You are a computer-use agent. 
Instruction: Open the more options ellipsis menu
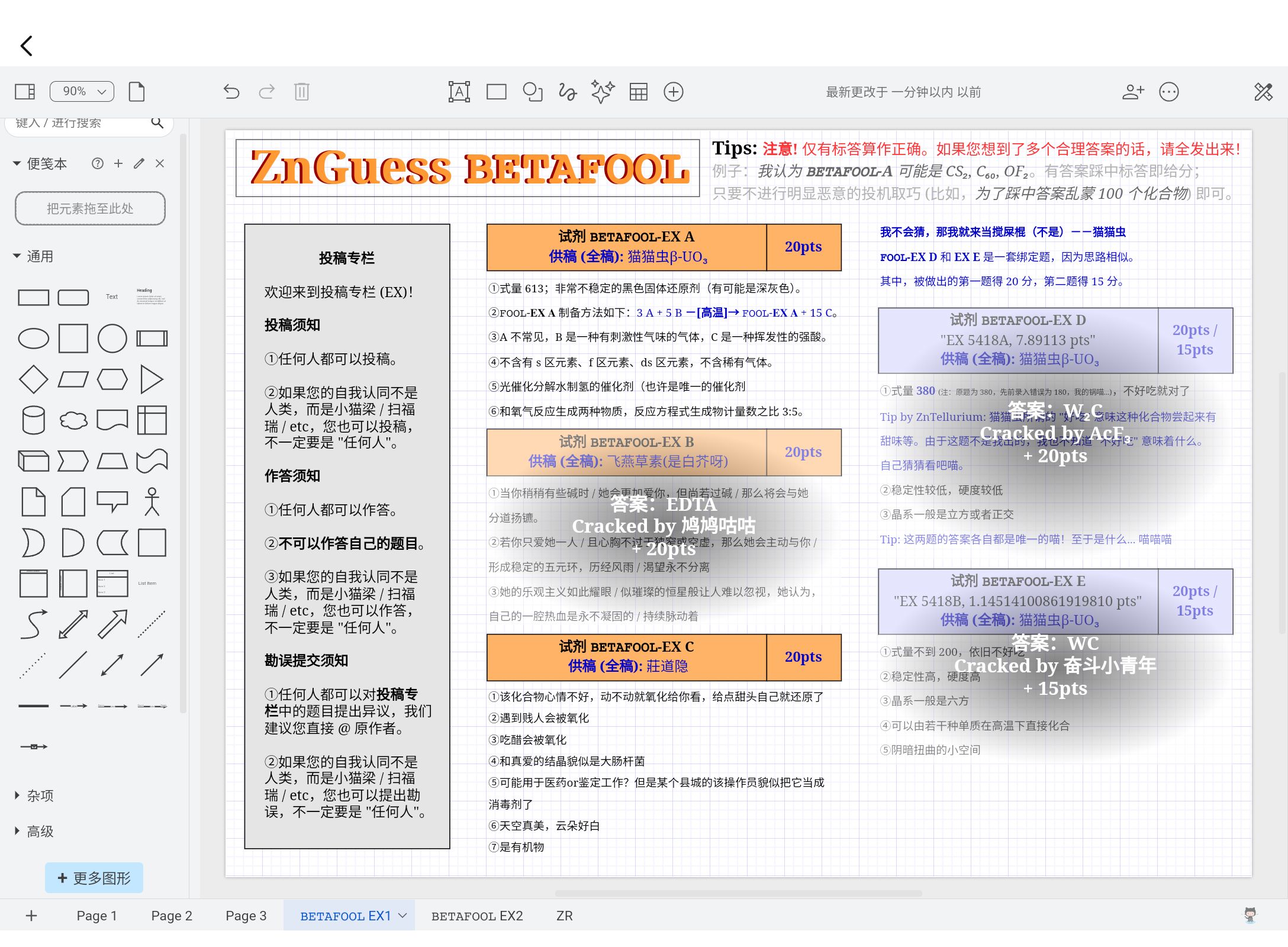tap(1169, 92)
